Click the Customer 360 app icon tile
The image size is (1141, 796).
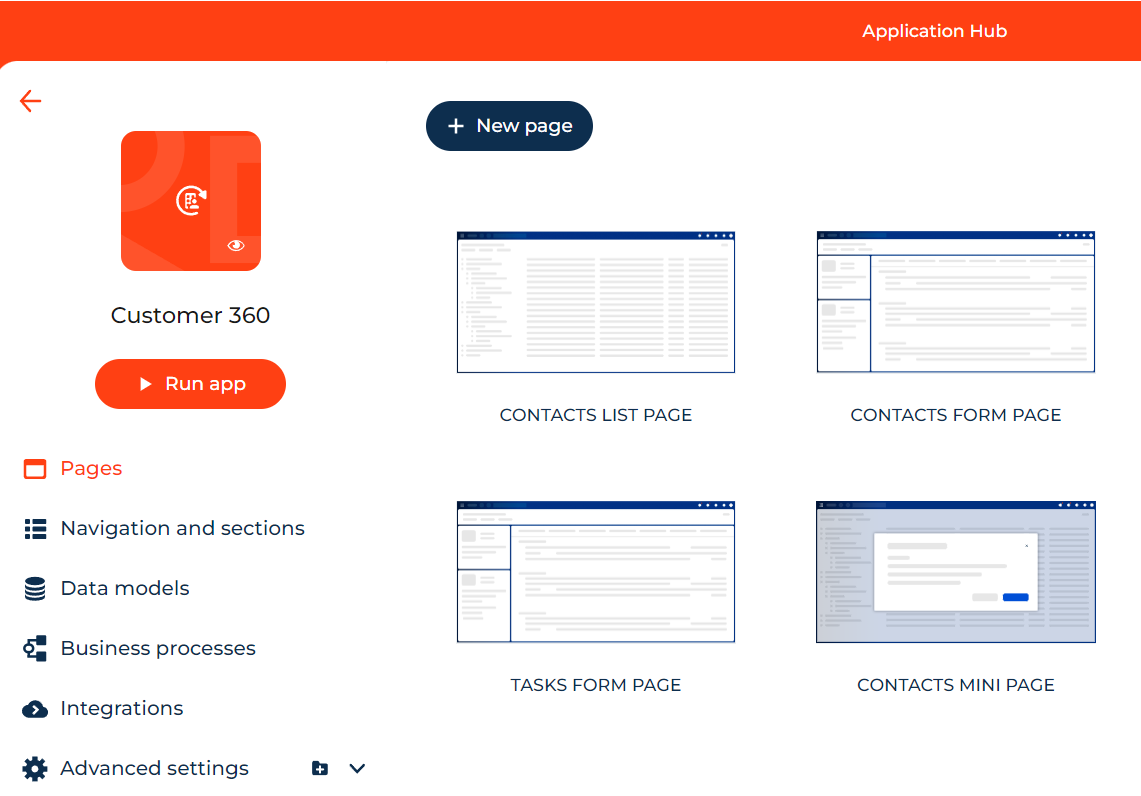(190, 200)
